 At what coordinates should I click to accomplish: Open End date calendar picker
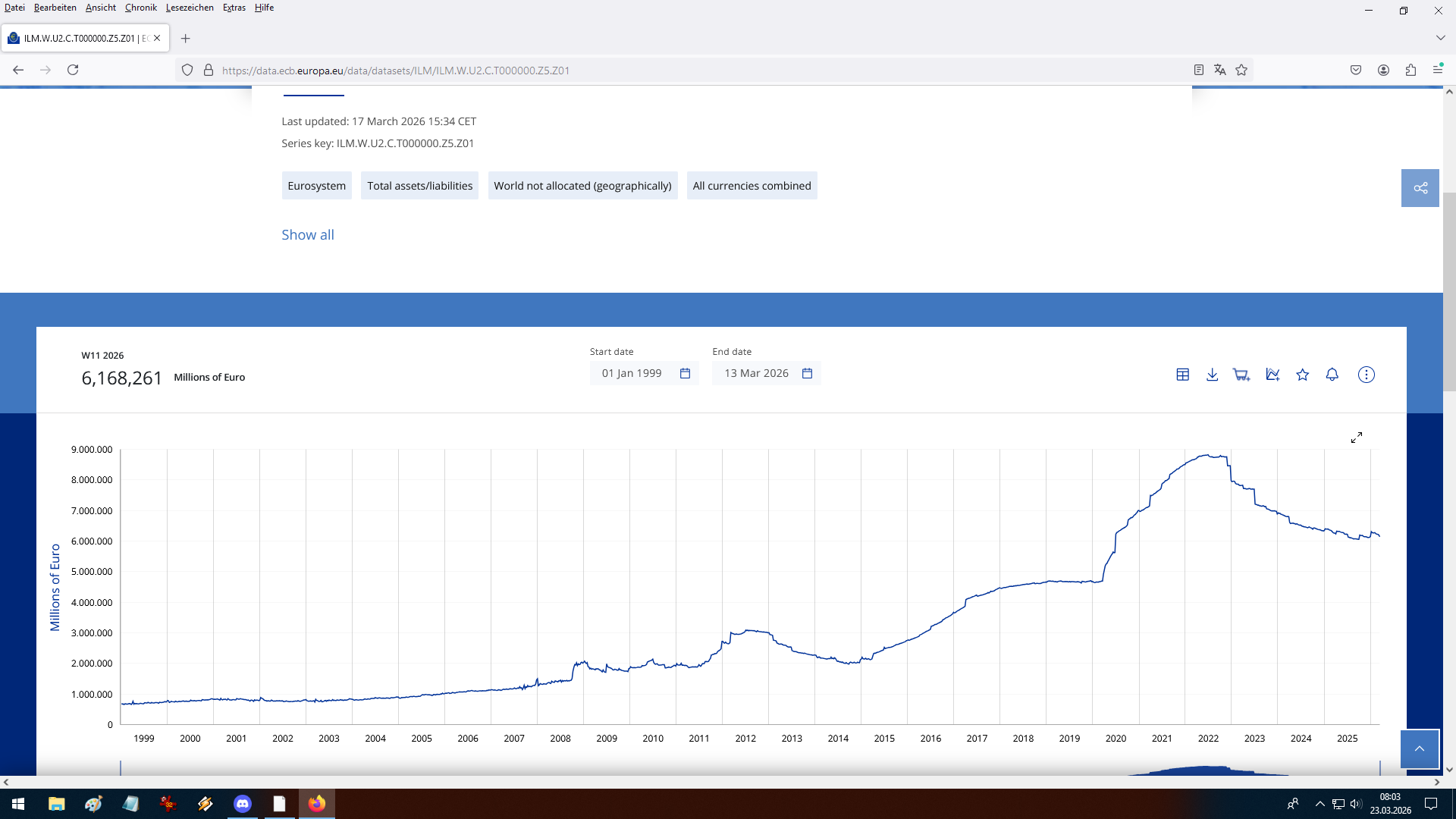click(x=807, y=373)
